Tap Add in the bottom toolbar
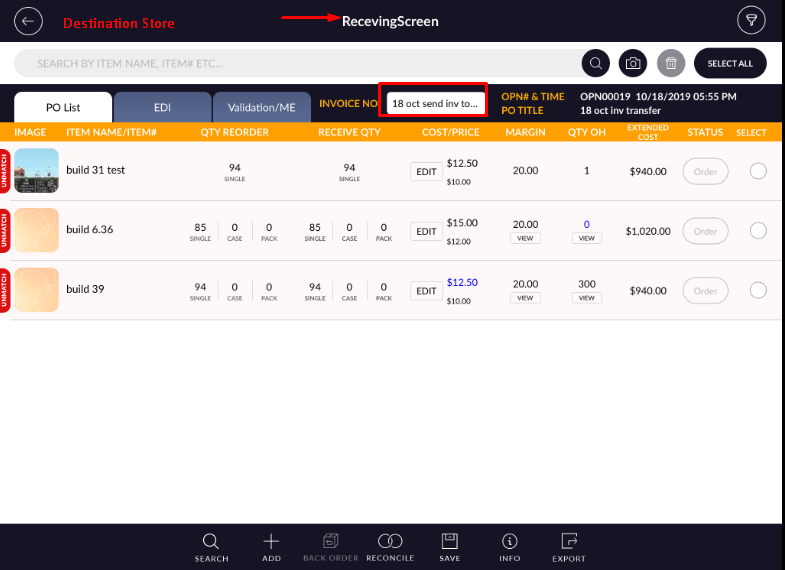This screenshot has width=785, height=570. pos(271,546)
